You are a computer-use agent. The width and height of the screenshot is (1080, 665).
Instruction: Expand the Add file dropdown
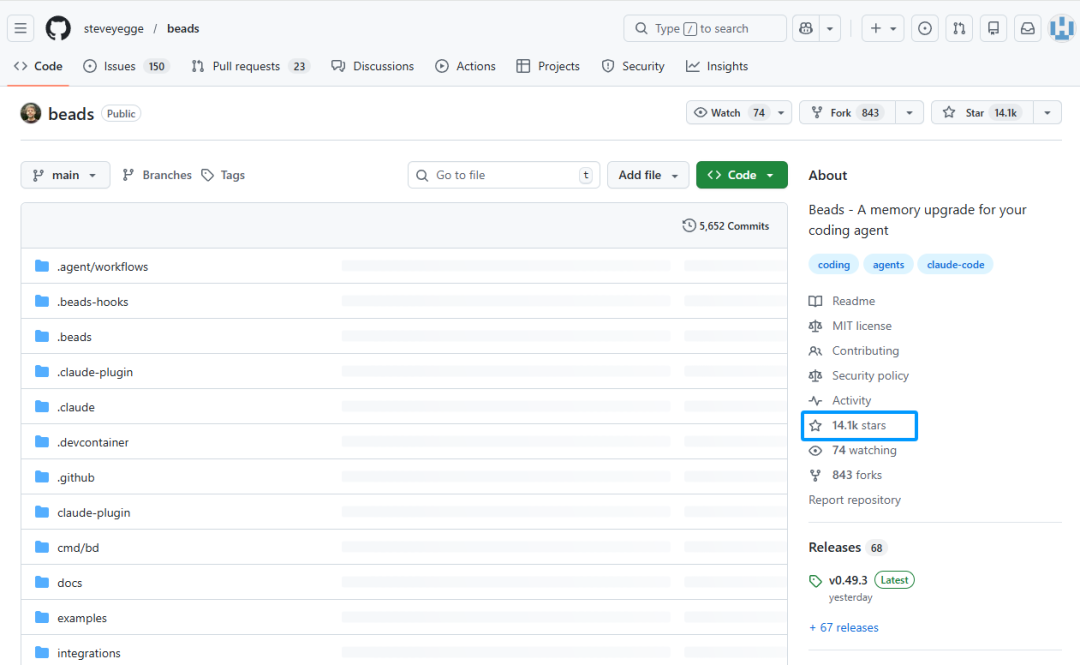click(x=648, y=175)
